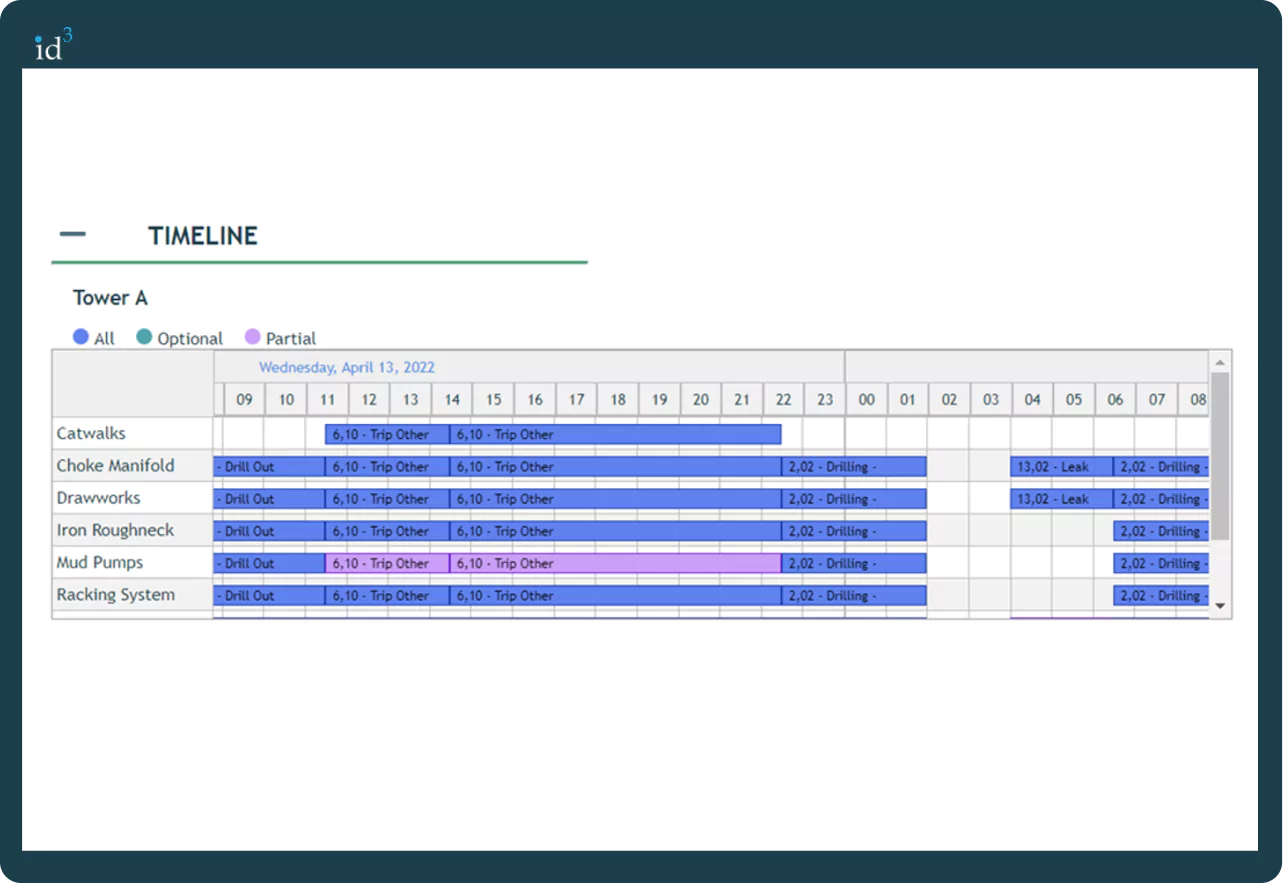
Task: Click Mud Pumps Drill Out bar
Action: tap(269, 563)
